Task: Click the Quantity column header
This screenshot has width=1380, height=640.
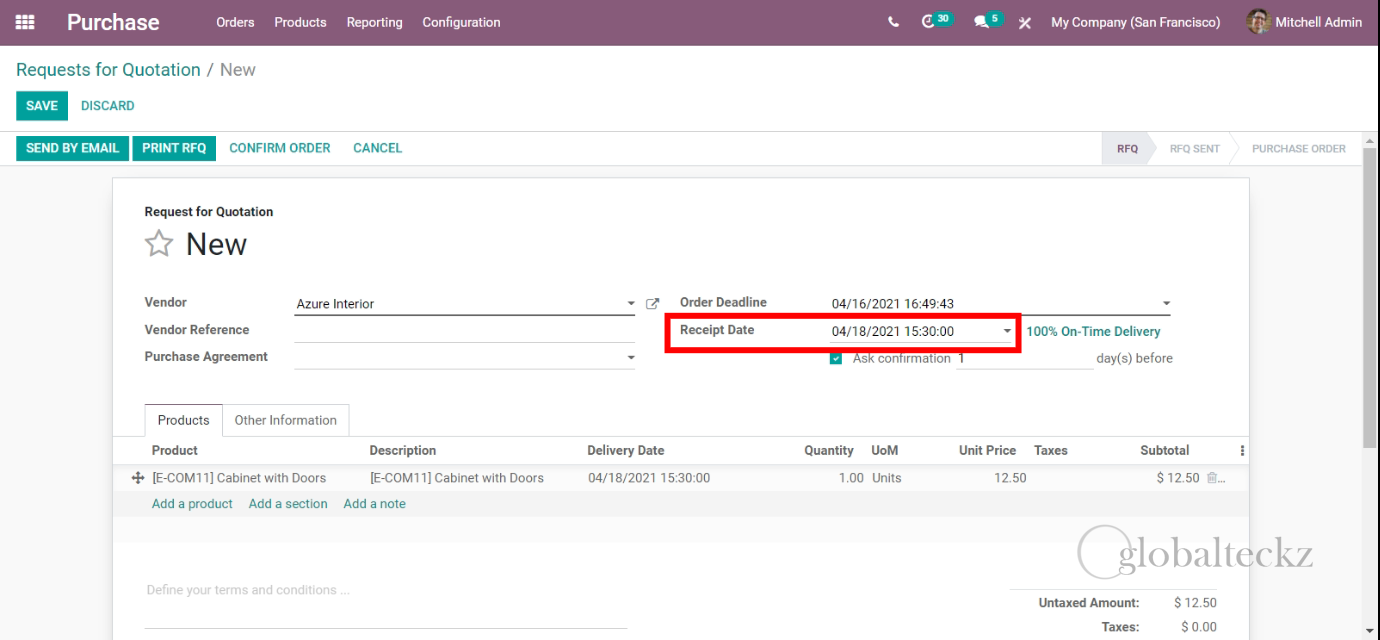Action: coord(828,451)
